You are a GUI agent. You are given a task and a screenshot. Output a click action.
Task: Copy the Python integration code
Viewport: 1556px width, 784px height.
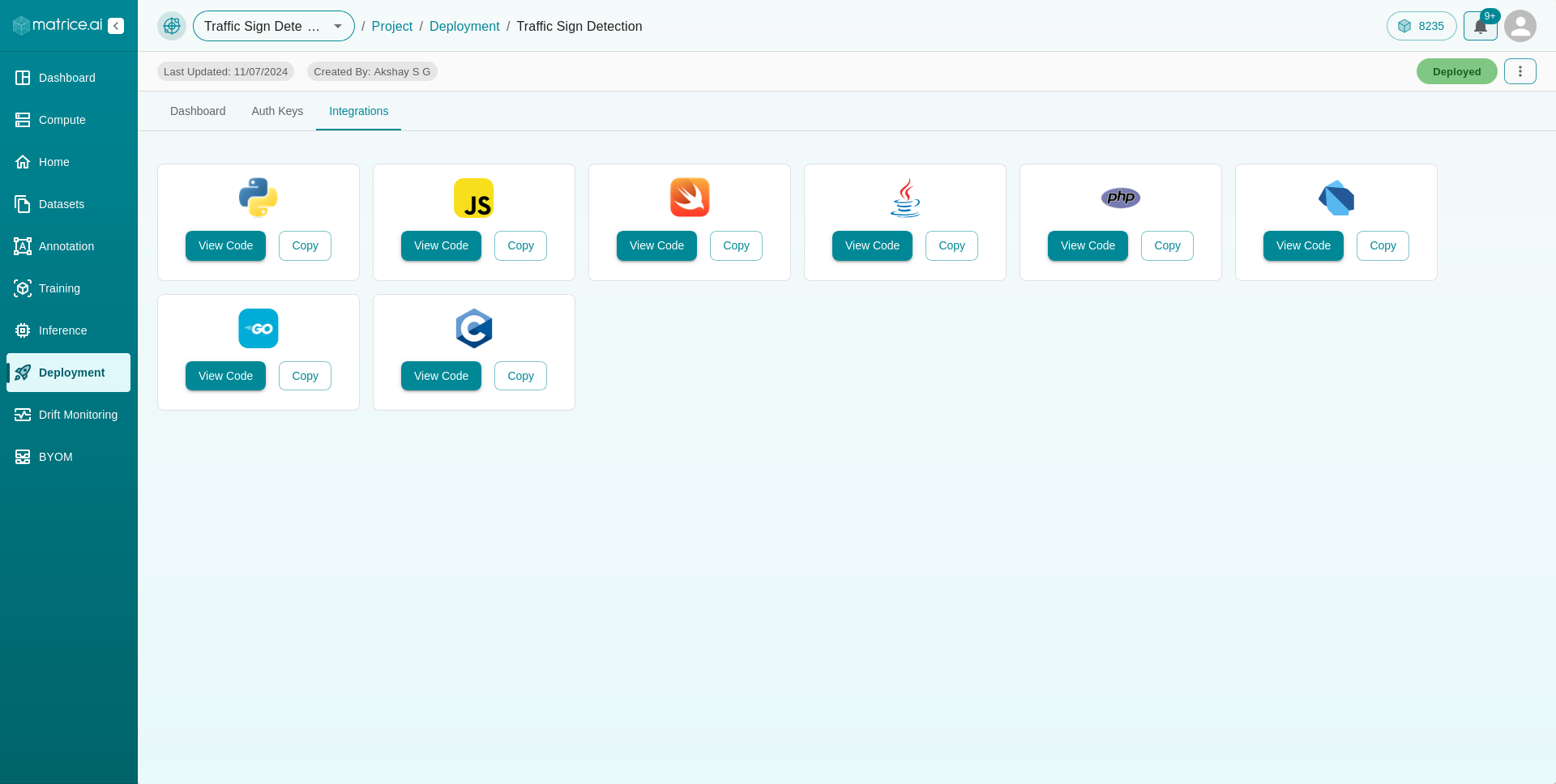coord(305,245)
